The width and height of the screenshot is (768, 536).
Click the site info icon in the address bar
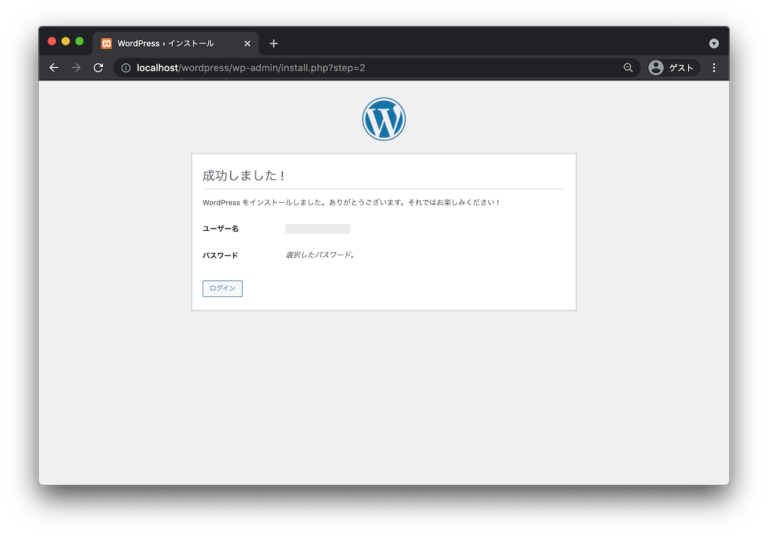tap(126, 68)
